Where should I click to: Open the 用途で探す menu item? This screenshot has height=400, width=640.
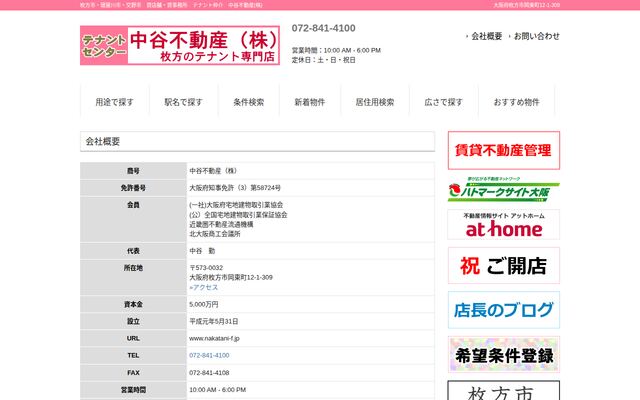(x=115, y=102)
